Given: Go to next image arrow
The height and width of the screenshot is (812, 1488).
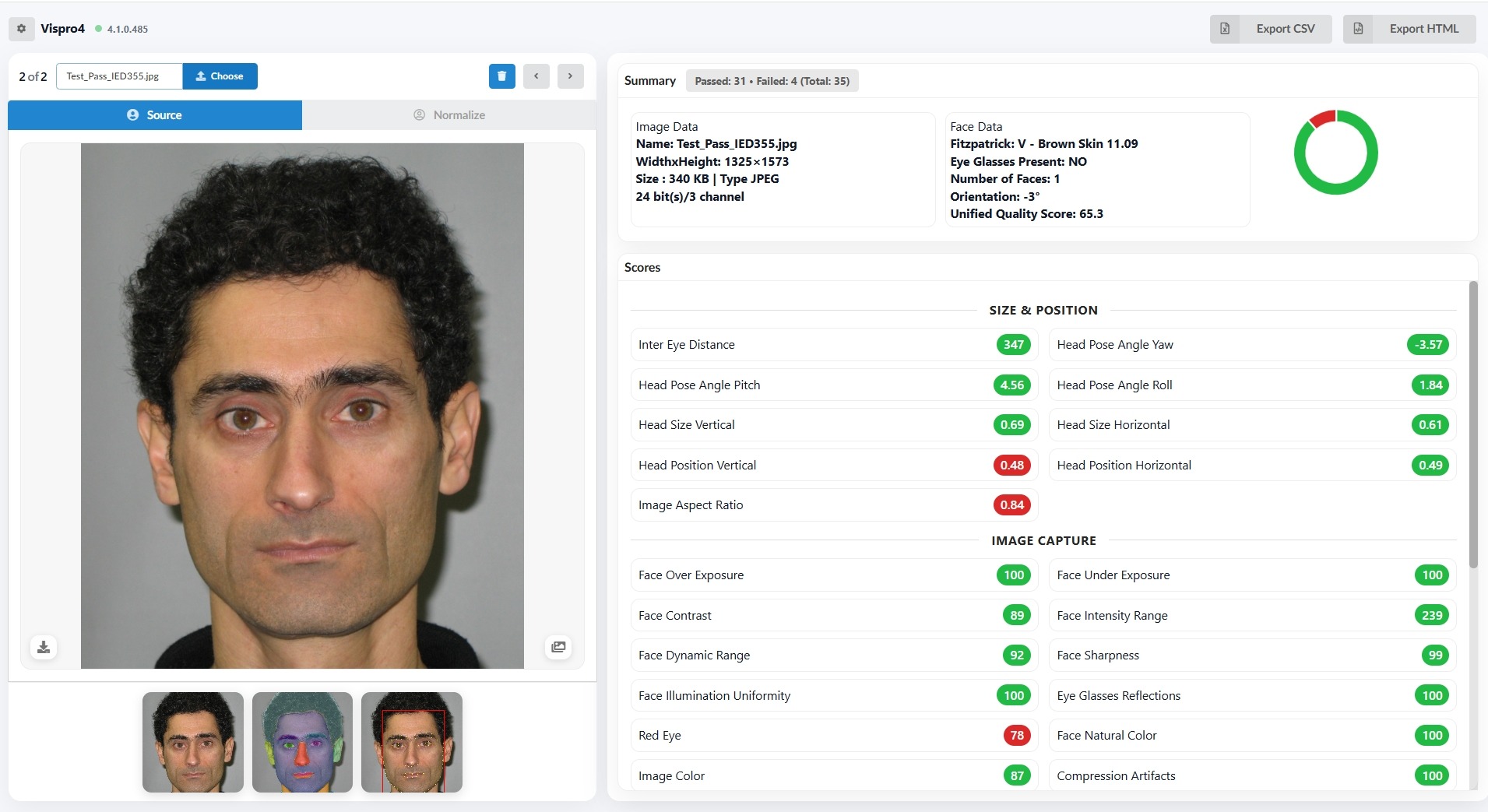Looking at the screenshot, I should pos(571,76).
